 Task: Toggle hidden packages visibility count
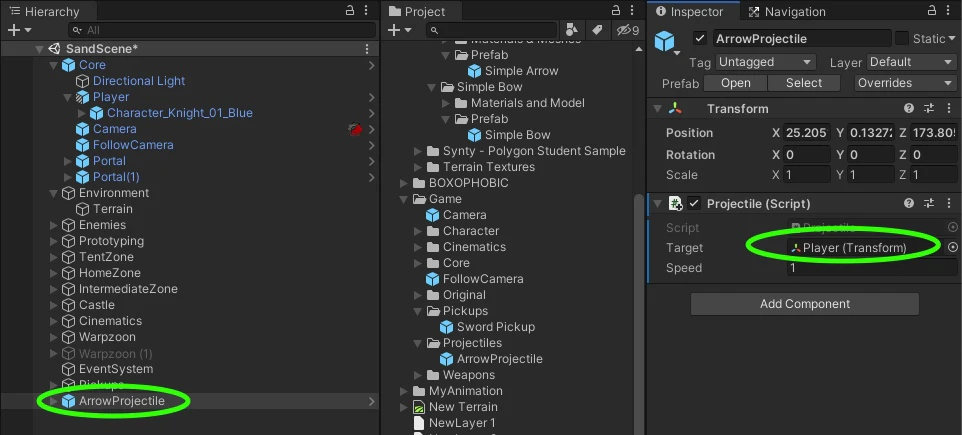tap(628, 30)
